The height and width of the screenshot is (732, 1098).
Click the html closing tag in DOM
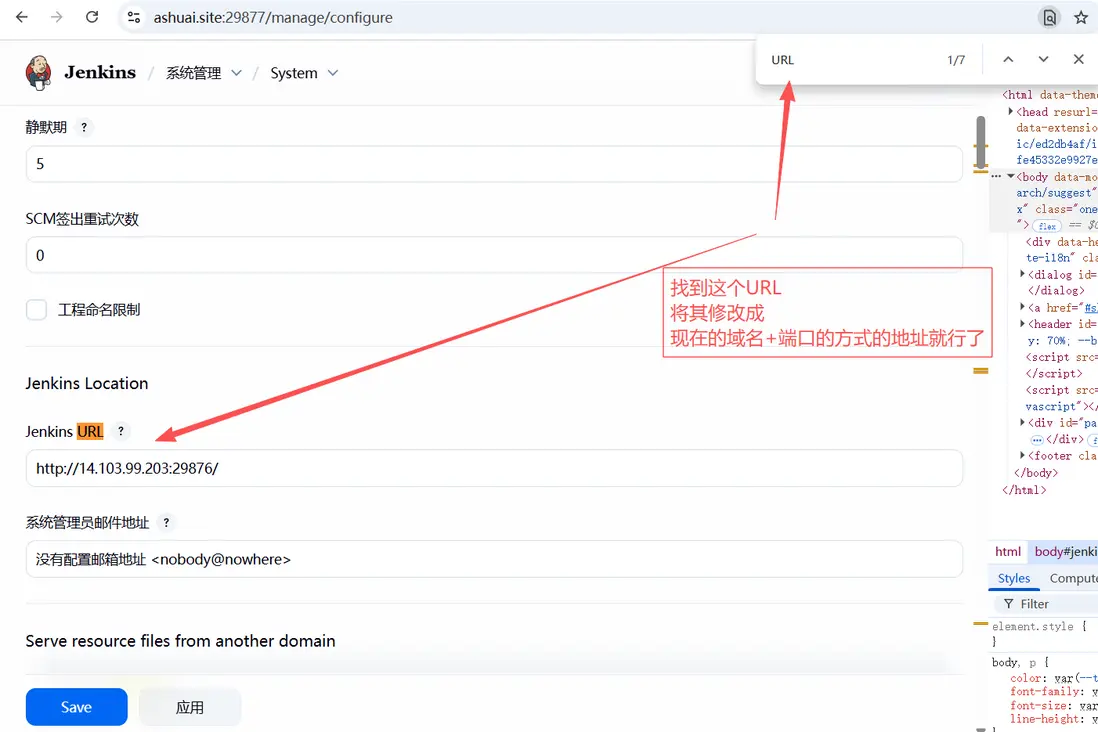1024,490
